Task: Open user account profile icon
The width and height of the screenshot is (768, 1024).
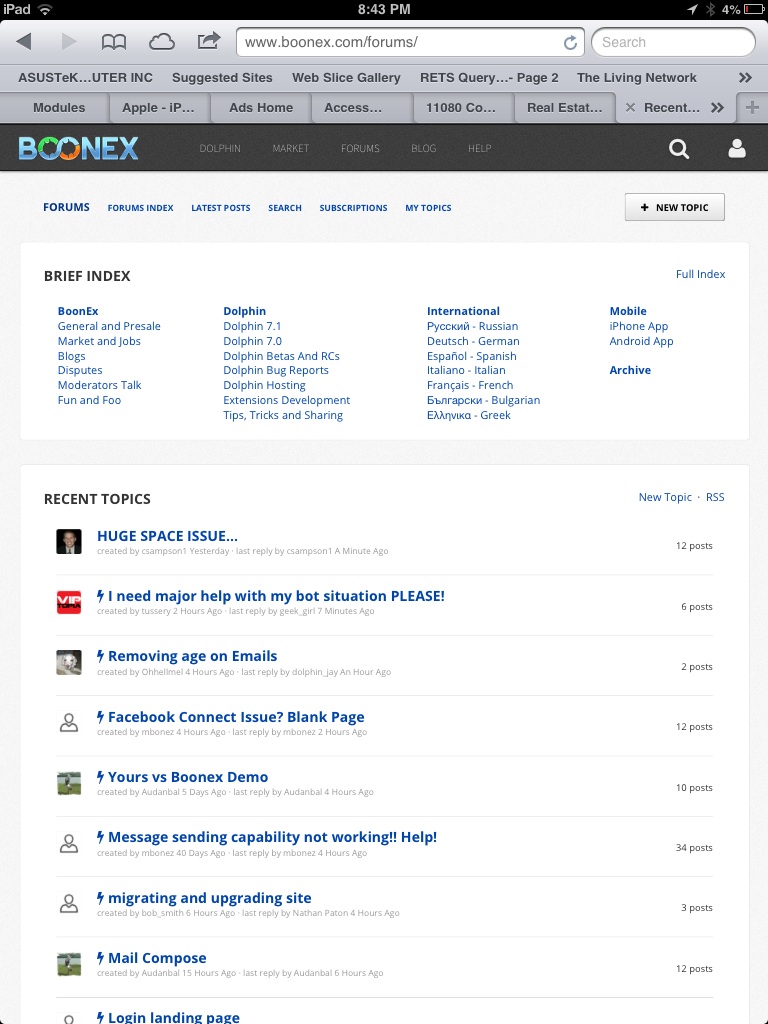Action: [x=737, y=149]
